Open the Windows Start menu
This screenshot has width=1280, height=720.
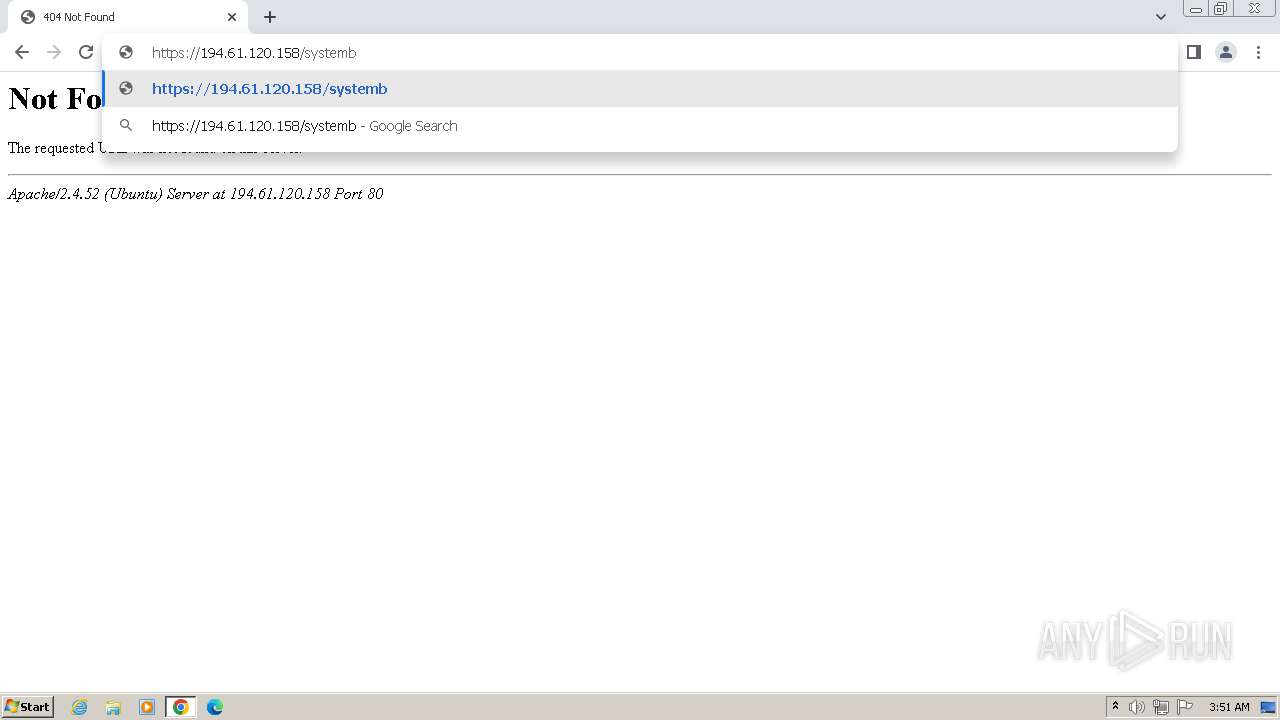[x=28, y=707]
